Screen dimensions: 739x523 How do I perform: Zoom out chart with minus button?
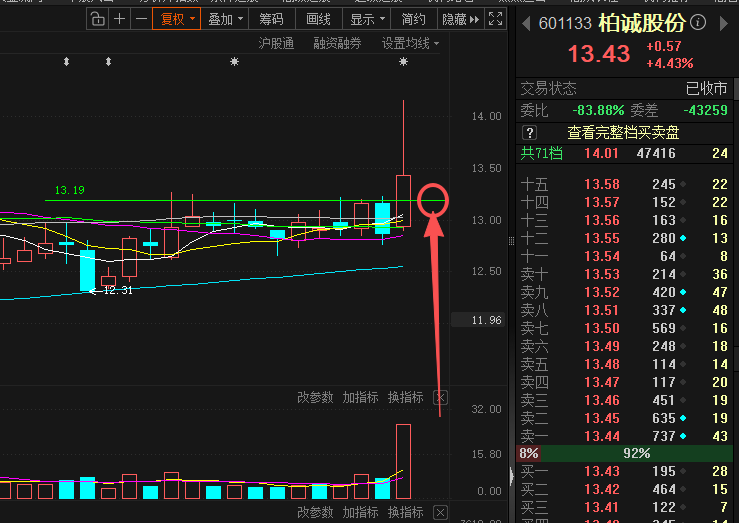[x=141, y=19]
